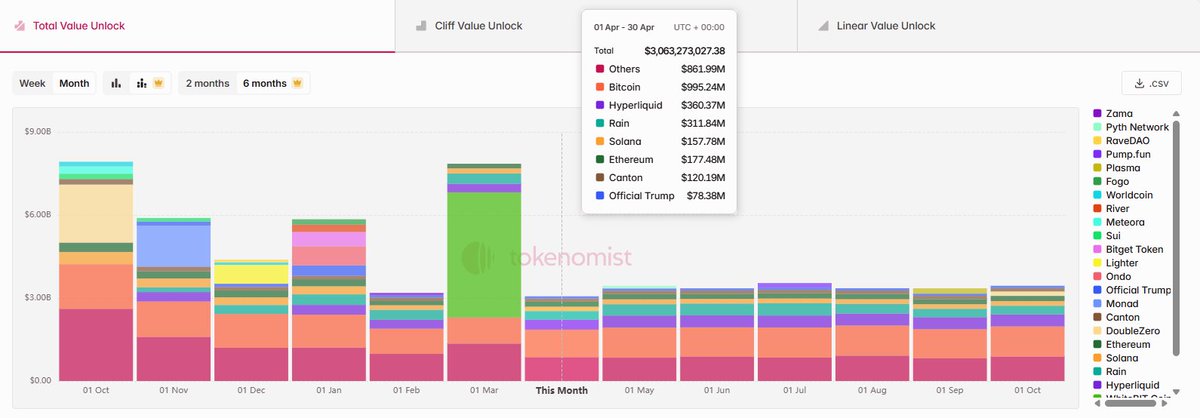Select the Week interval toggle
Image resolution: width=1200 pixels, height=418 pixels.
click(33, 83)
